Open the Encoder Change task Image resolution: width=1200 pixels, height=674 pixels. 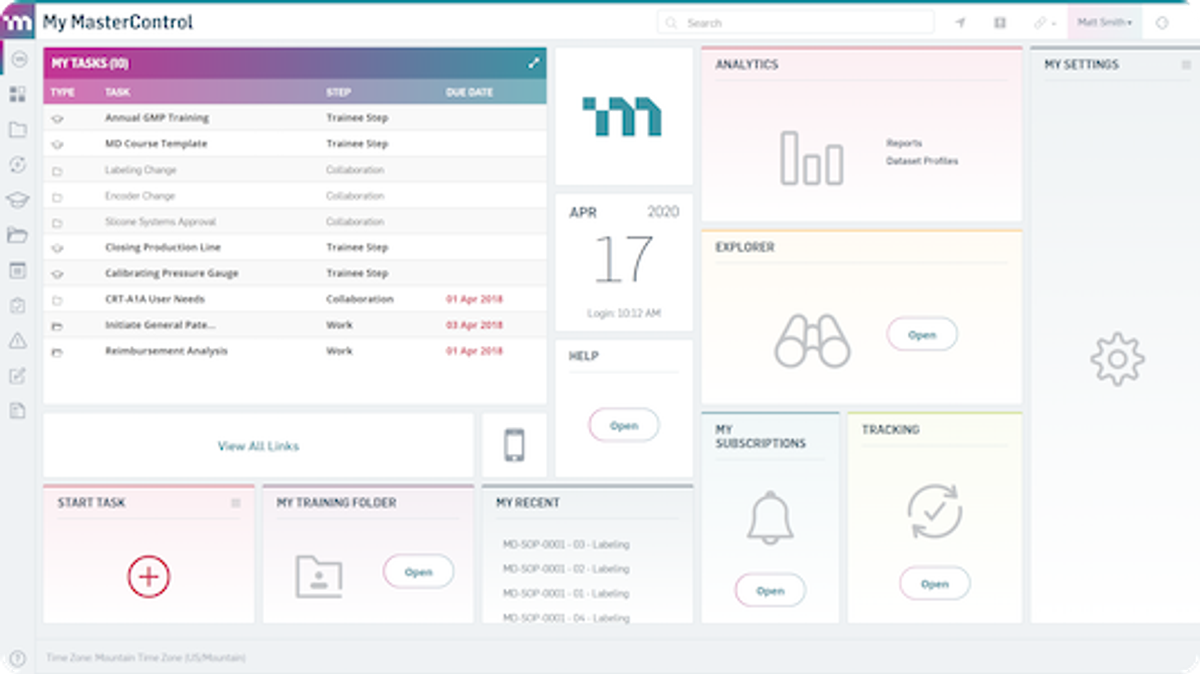[x=140, y=196]
